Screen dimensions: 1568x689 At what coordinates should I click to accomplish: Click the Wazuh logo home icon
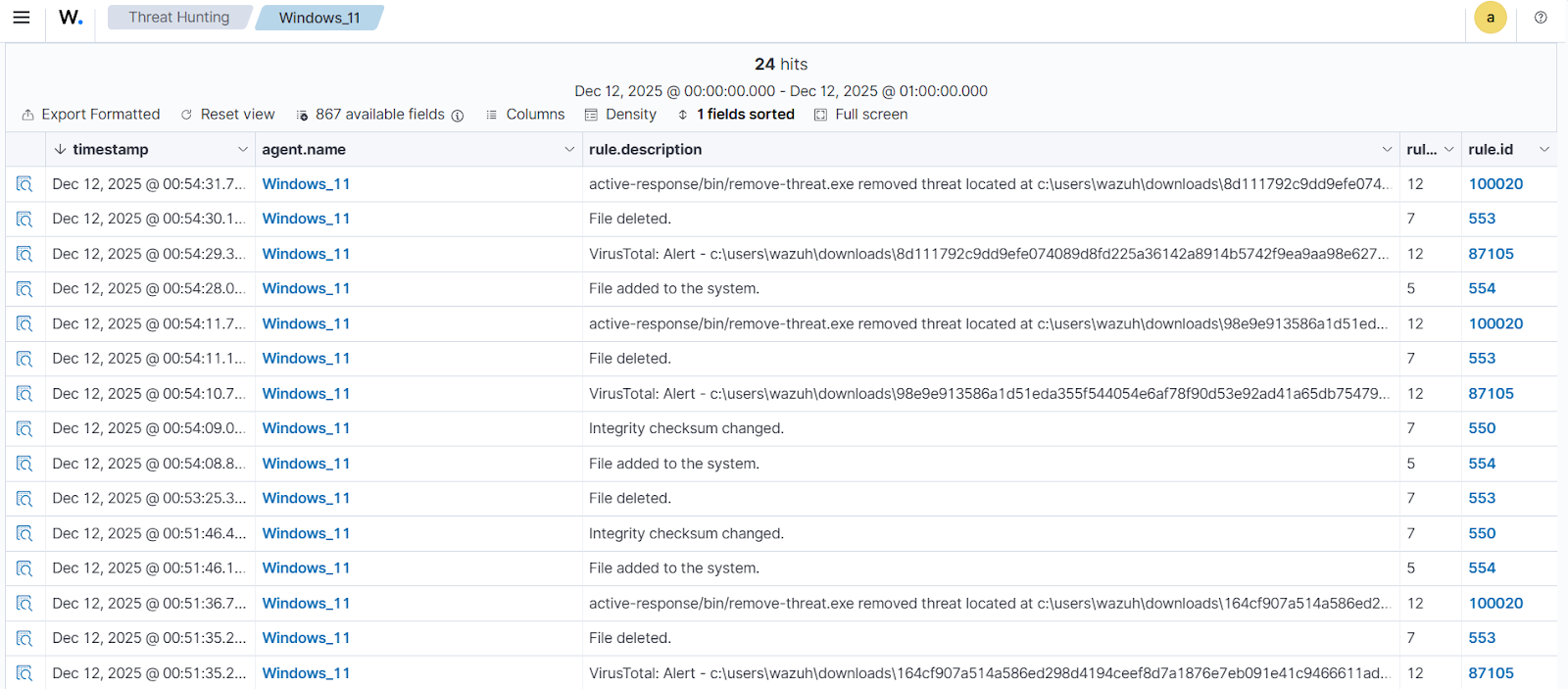(x=71, y=18)
